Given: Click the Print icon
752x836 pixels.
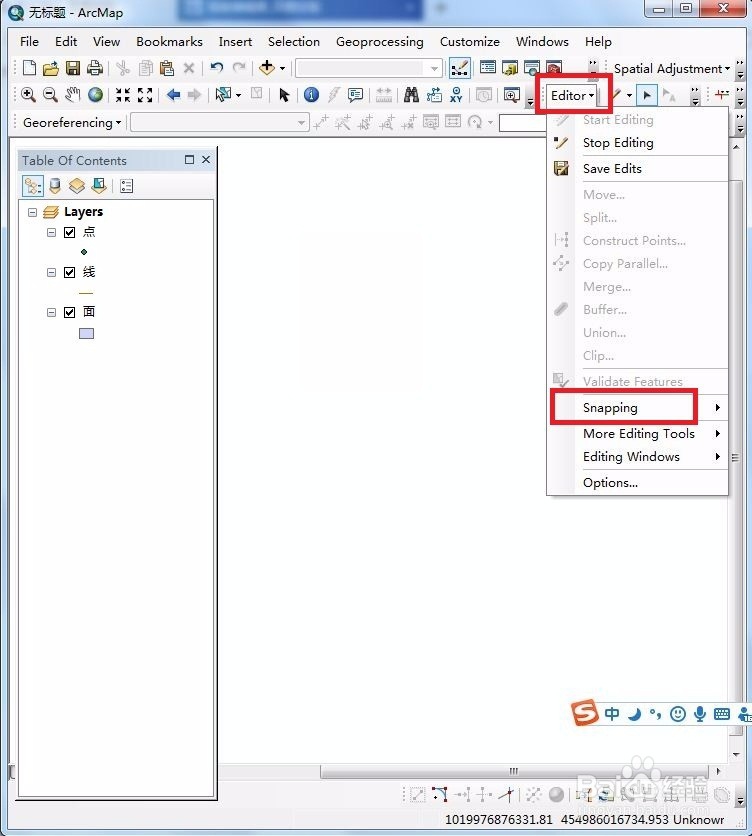Looking at the screenshot, I should 94,68.
